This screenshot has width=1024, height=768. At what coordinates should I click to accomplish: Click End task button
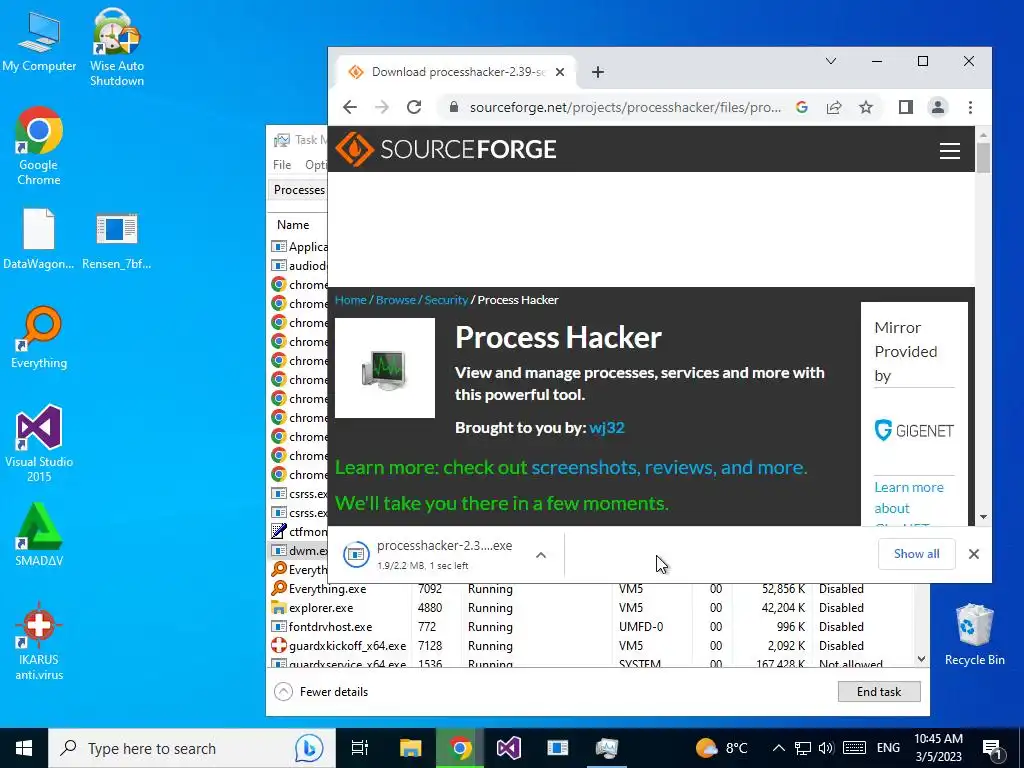click(879, 692)
